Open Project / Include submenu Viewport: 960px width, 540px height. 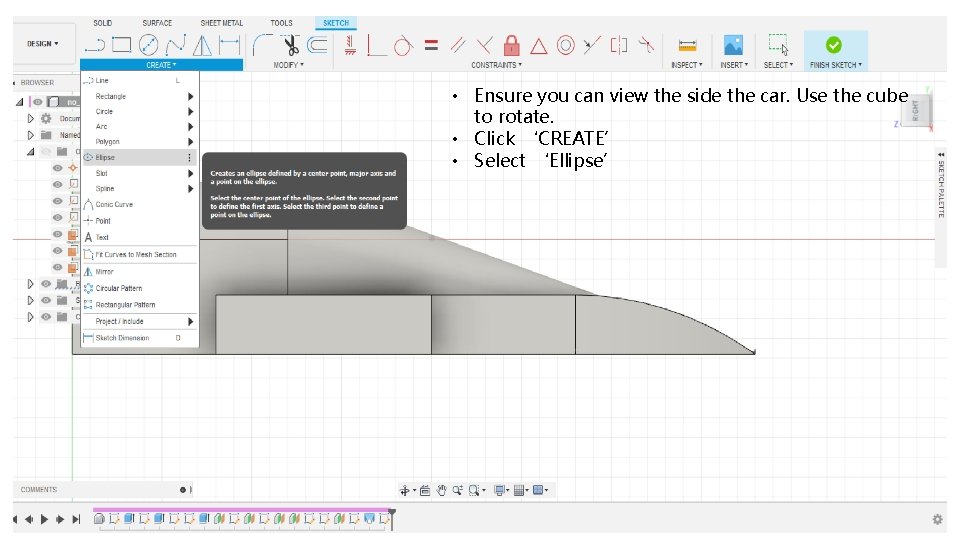140,321
